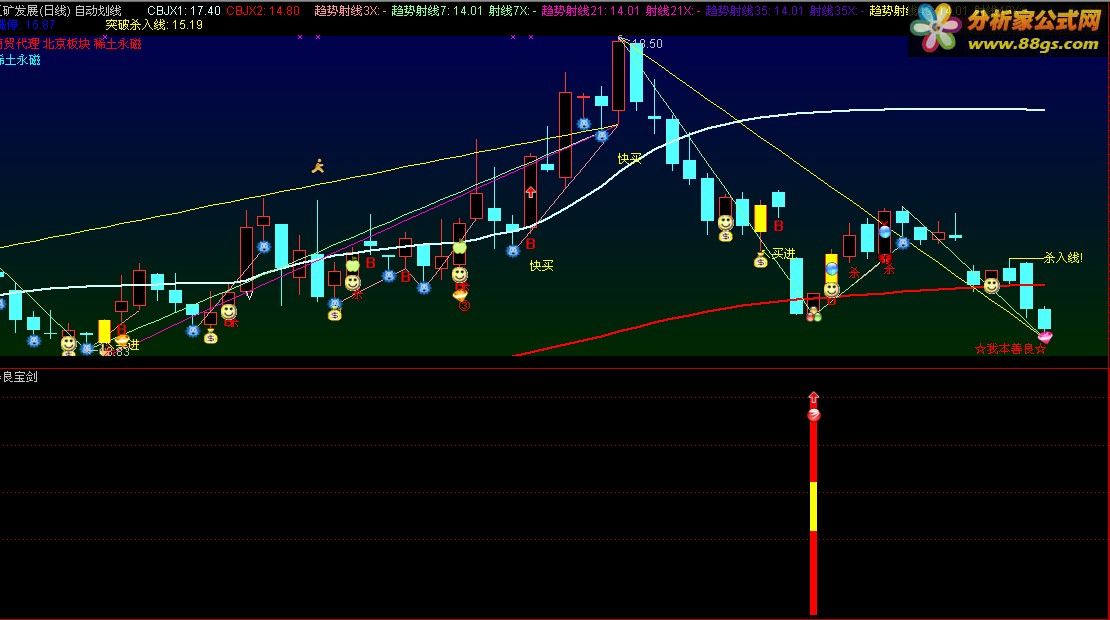Viewport: 1110px width, 620px height.
Task: Click the 趋势射线3X readout
Action: pos(350,11)
